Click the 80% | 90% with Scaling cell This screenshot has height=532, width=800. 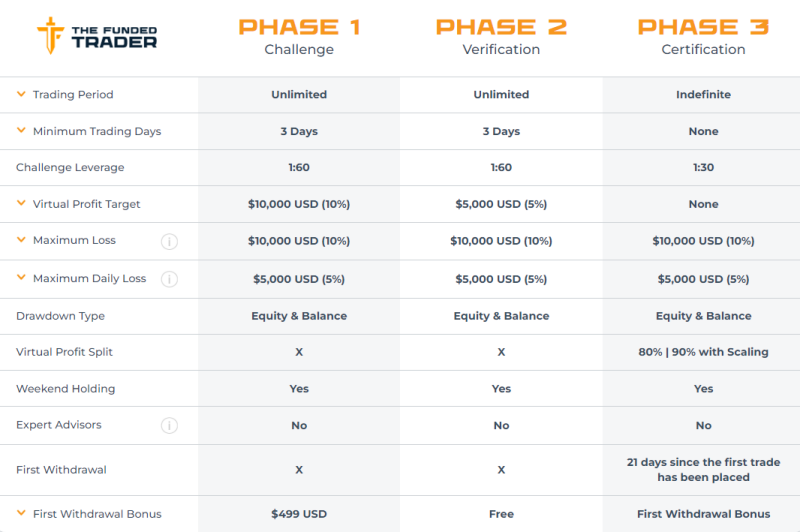point(703,352)
